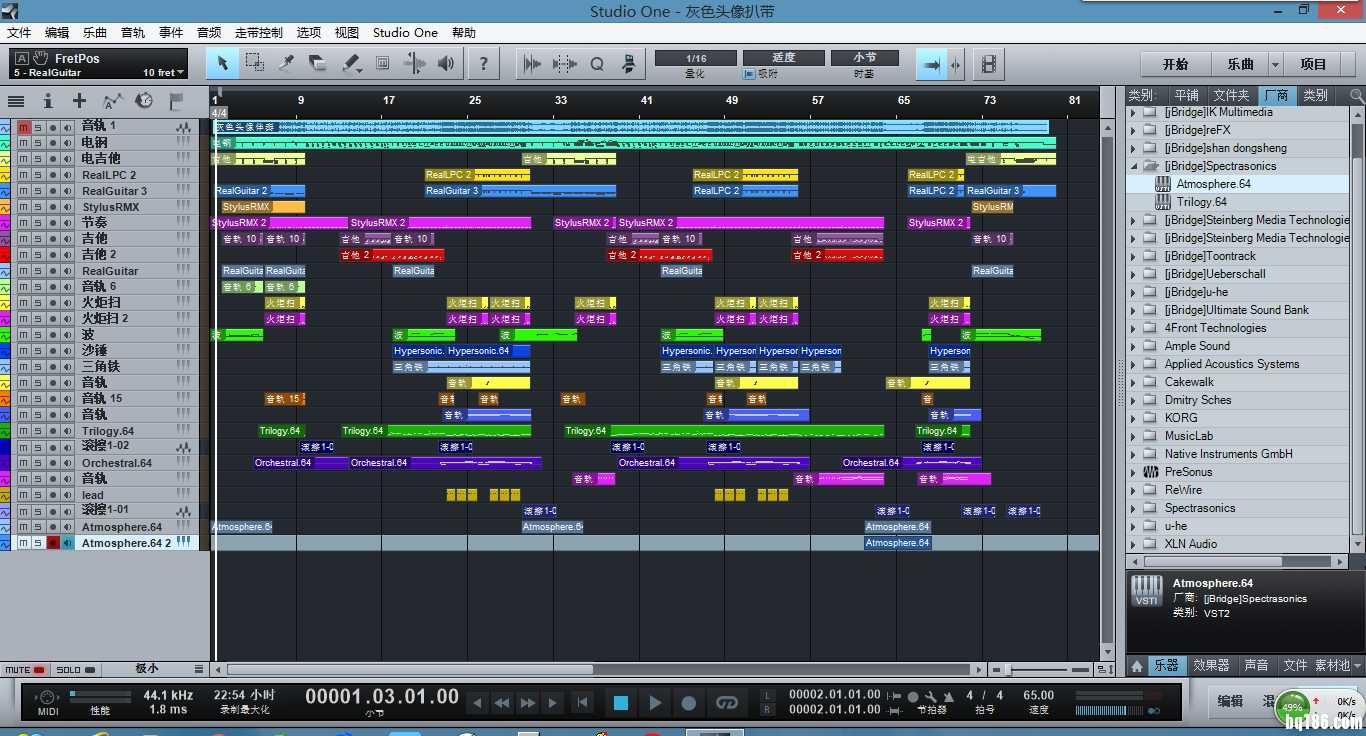The width and height of the screenshot is (1366, 736).
Task: Select the Listen speaker tool
Action: (x=446, y=64)
